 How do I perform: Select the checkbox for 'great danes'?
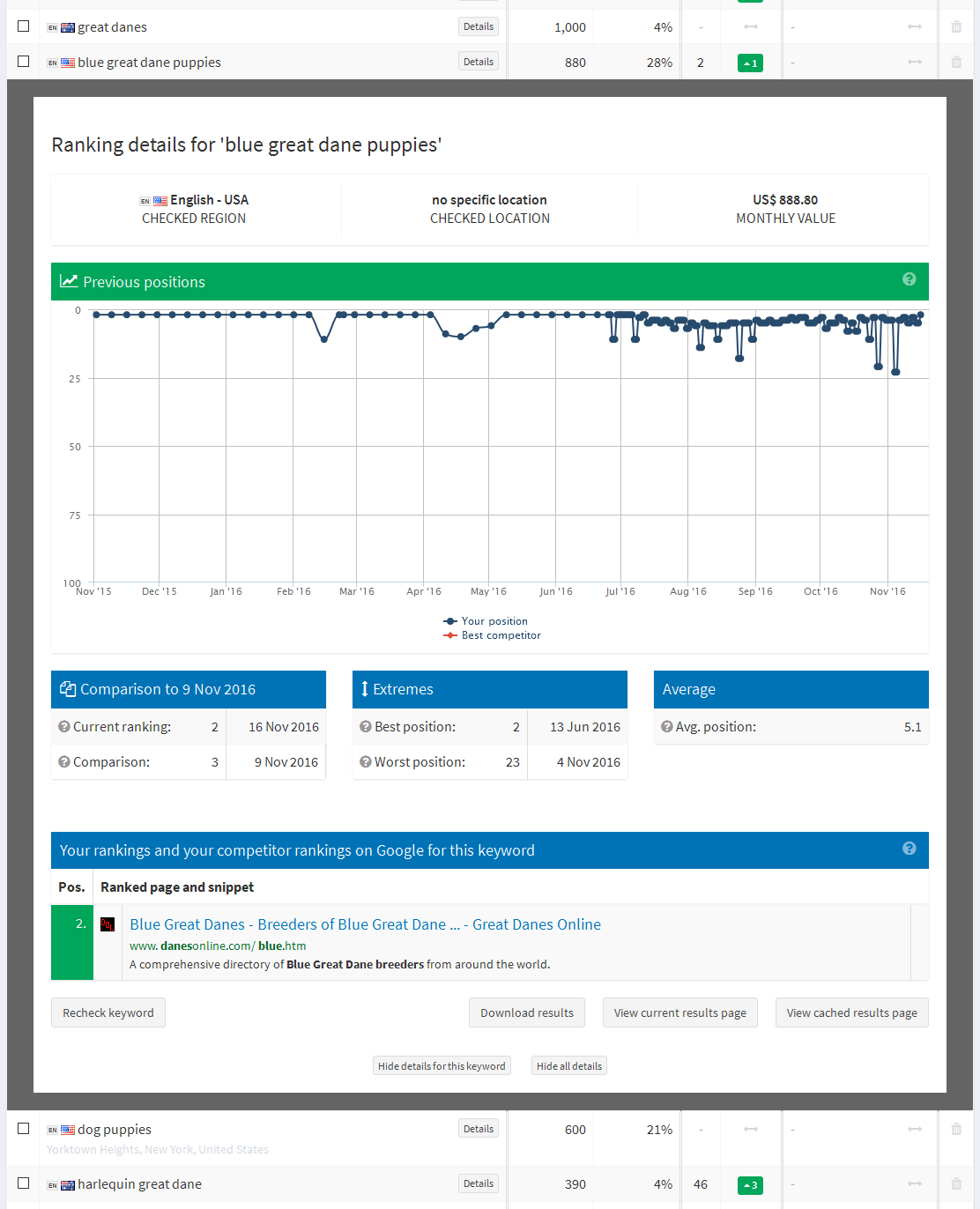pos(23,26)
